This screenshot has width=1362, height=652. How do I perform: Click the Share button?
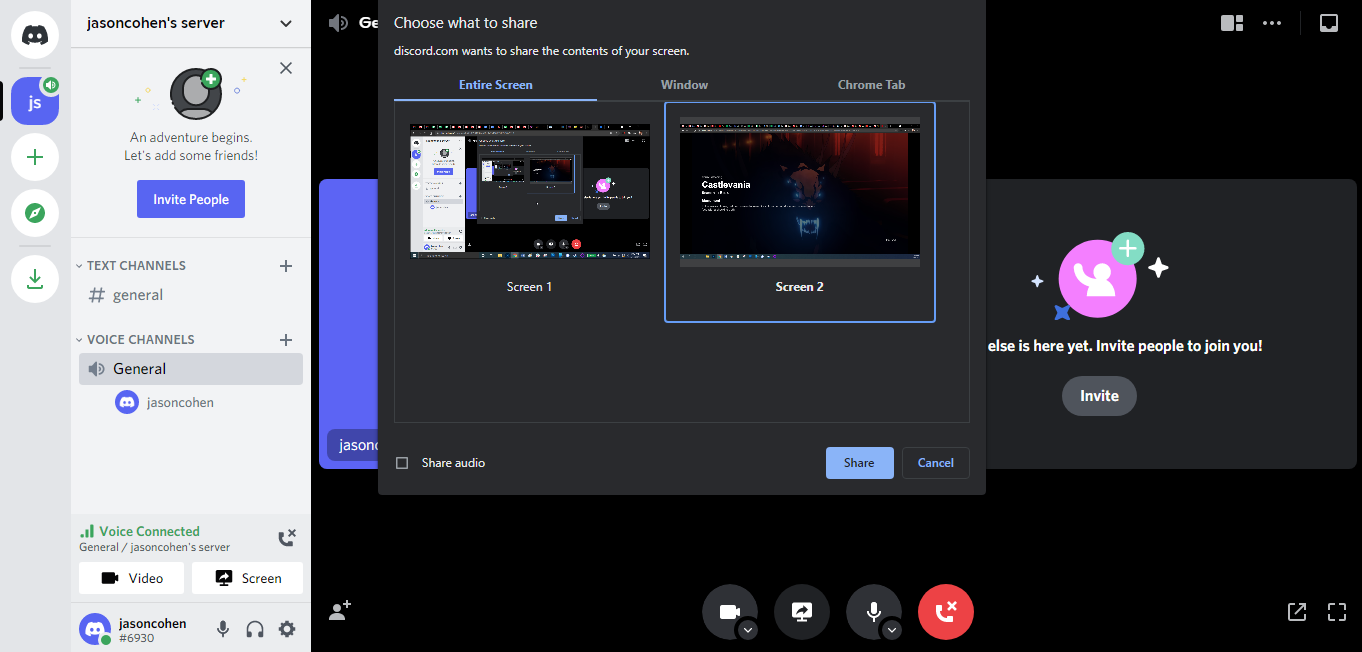(x=859, y=463)
